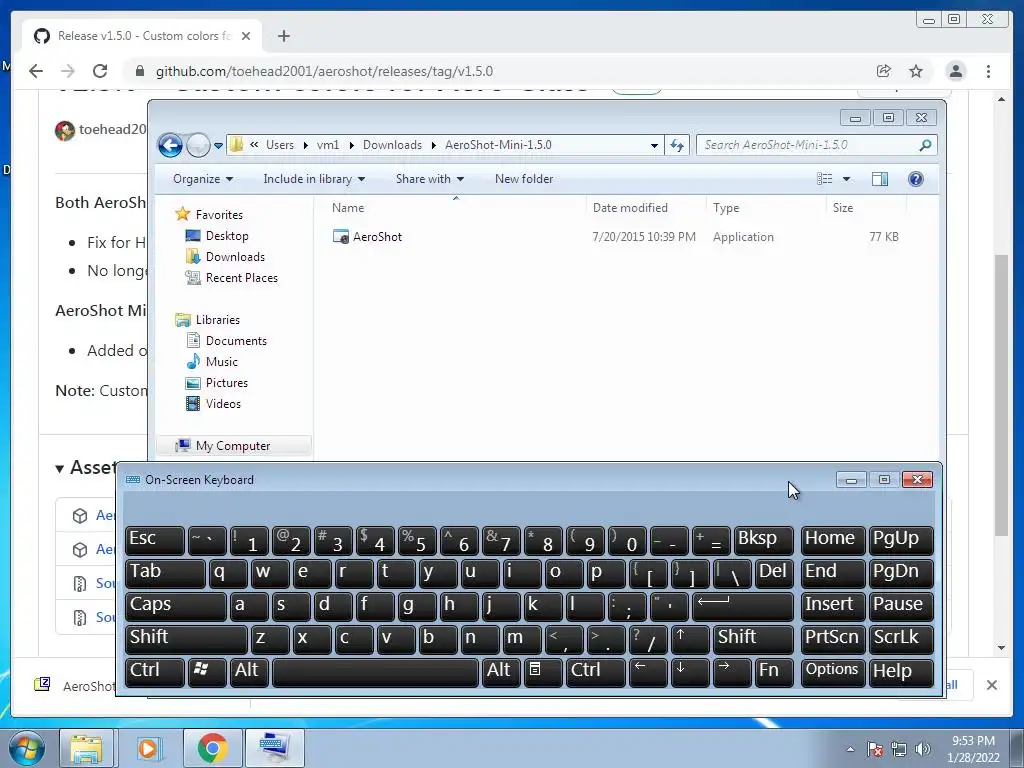The width and height of the screenshot is (1024, 768).
Task: Reload the GitHub release page
Action: click(x=100, y=71)
